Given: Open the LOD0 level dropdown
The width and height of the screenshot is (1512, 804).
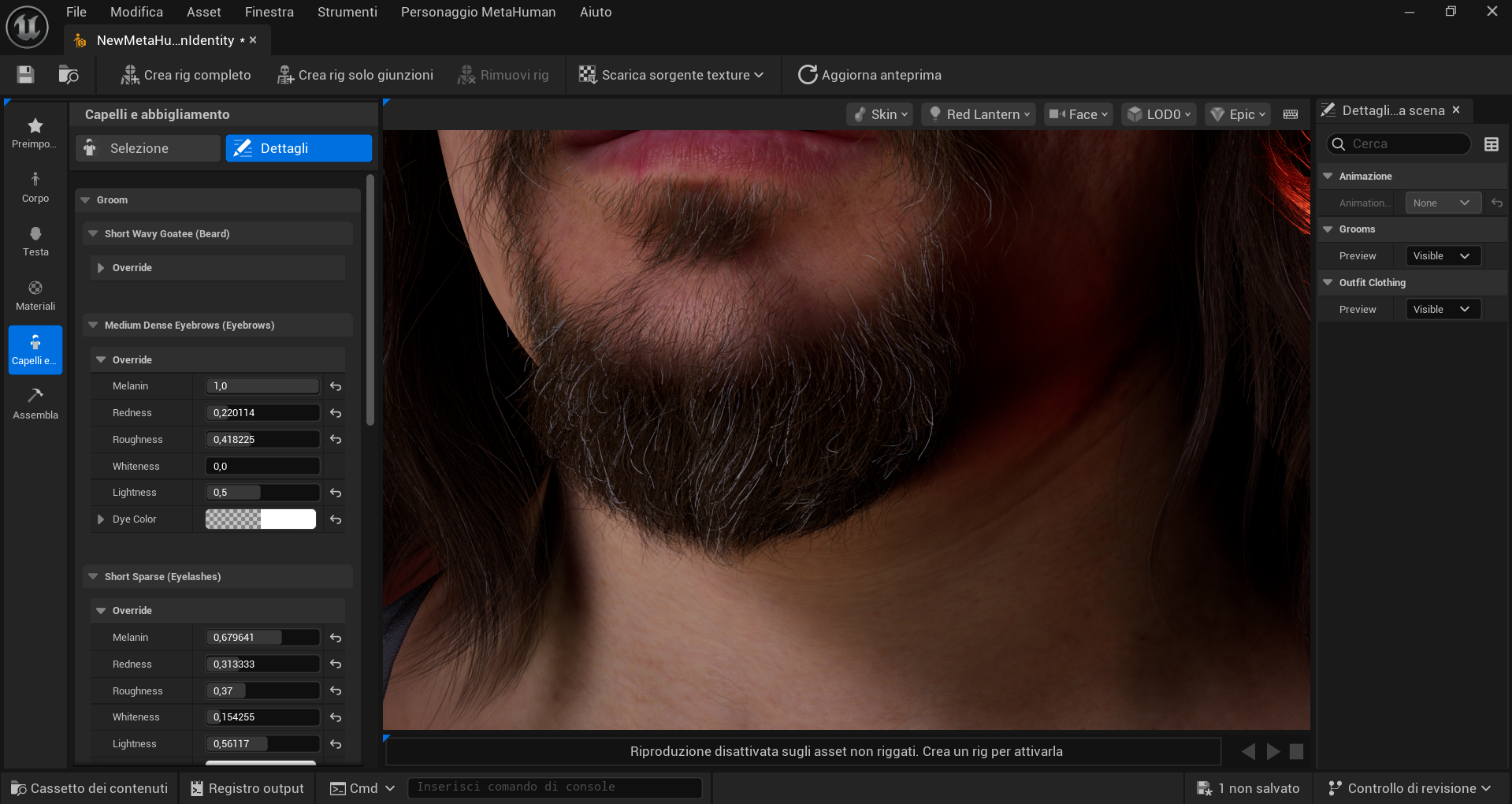Looking at the screenshot, I should pos(1158,114).
